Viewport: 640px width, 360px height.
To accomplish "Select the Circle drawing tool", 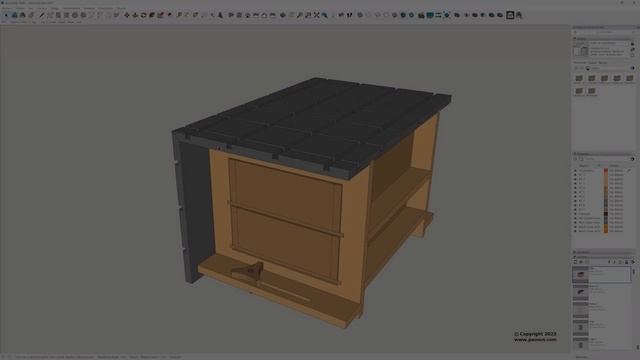I will (75, 15).
